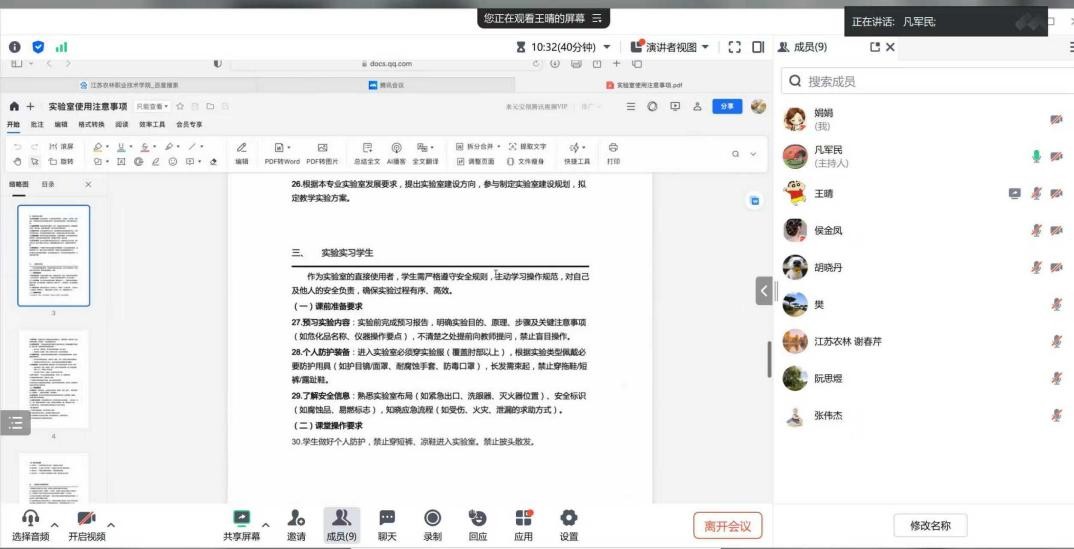The width and height of the screenshot is (1074, 549).
Task: Open the Chat (聊天) panel
Action: [386, 518]
